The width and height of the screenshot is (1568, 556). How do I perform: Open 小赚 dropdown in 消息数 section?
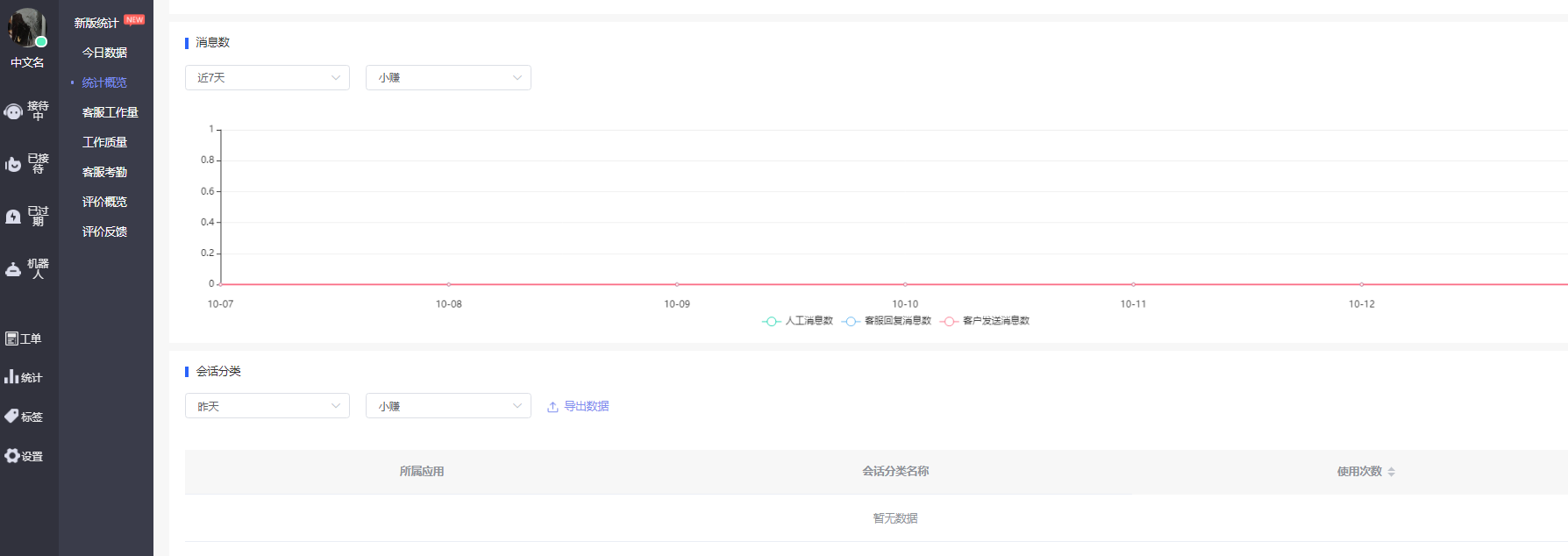click(x=448, y=78)
